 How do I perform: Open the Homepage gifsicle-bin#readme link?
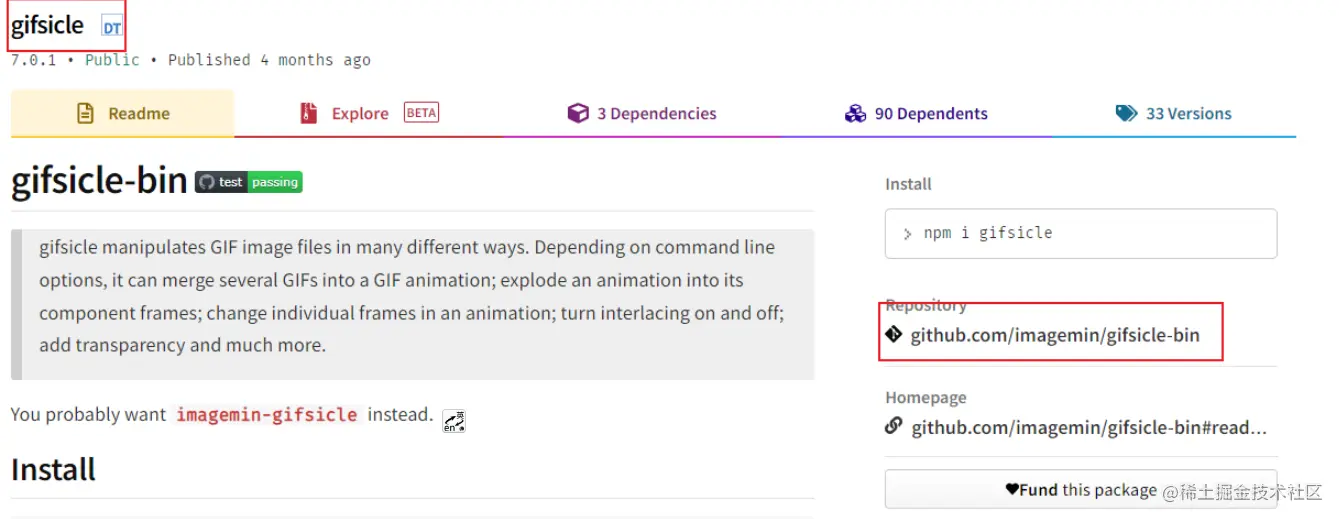pyautogui.click(x=1089, y=428)
